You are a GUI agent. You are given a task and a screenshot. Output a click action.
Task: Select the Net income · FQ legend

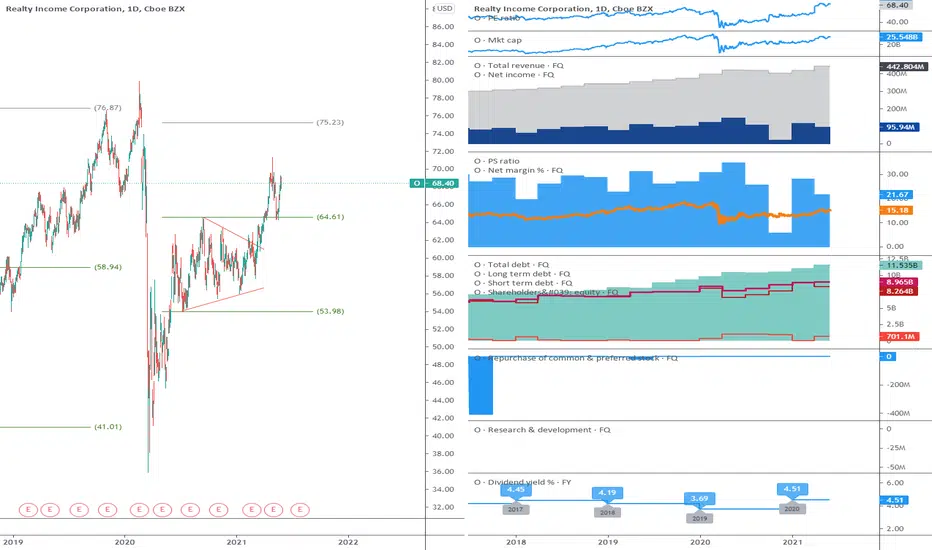pyautogui.click(x=514, y=74)
